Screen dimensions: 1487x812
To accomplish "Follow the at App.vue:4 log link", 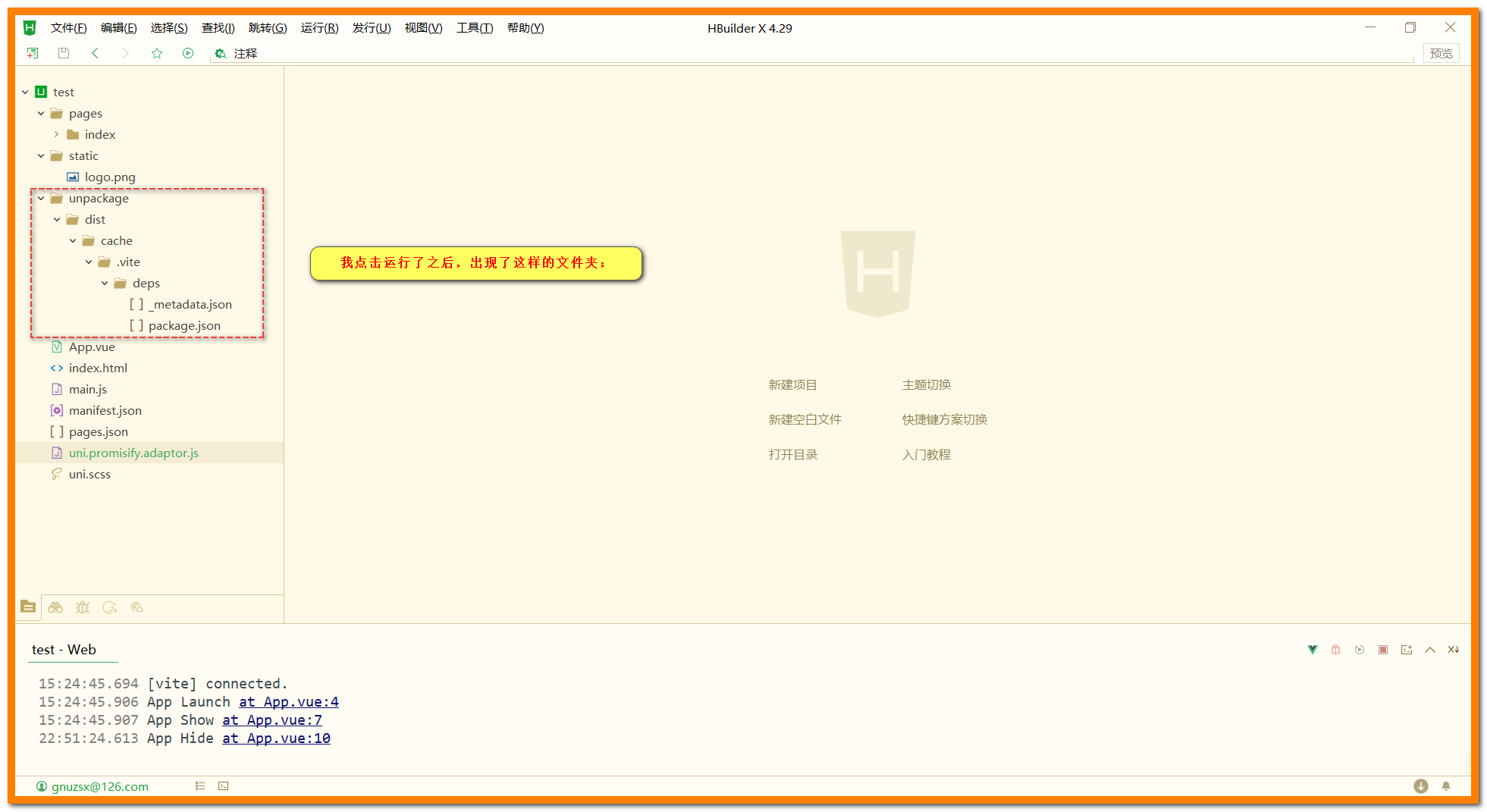I will pos(288,701).
